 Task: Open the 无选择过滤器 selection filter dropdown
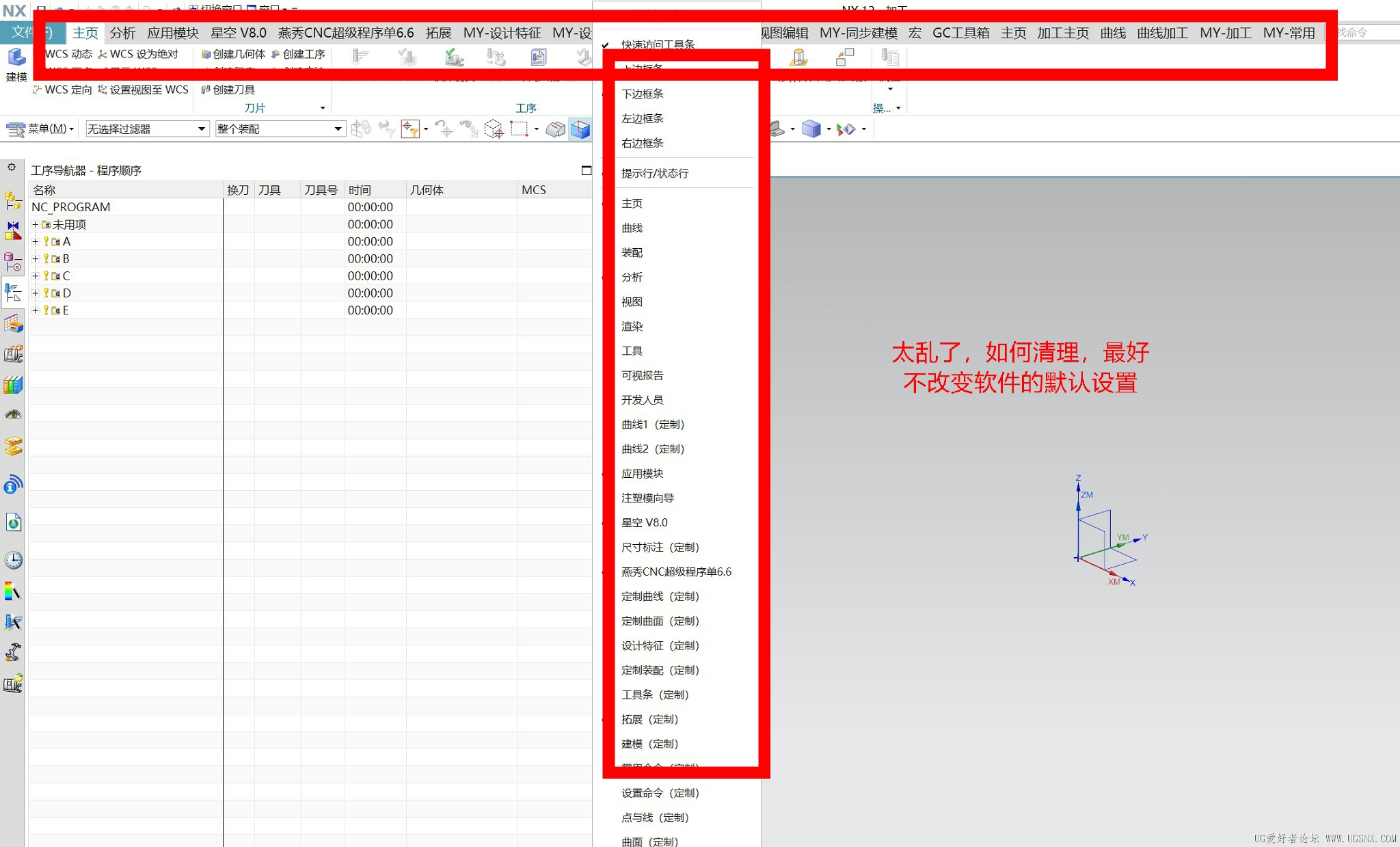click(x=146, y=129)
